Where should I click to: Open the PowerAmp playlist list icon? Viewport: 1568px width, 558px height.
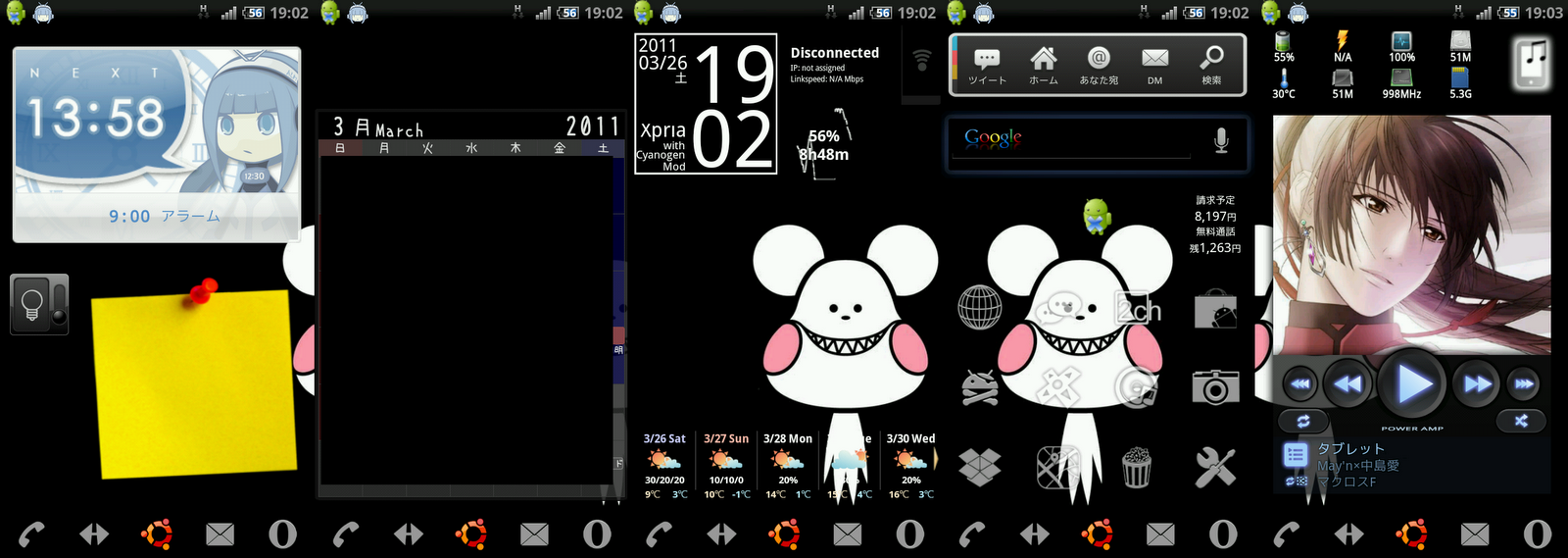point(1296,455)
